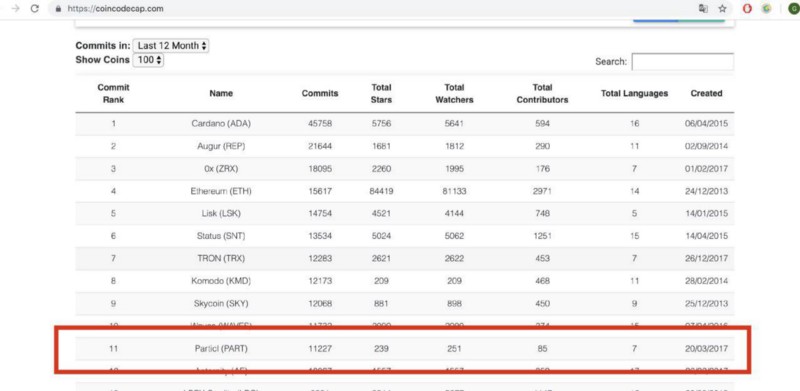Sort by Total Watchers column header
This screenshot has height=391, width=800.
click(454, 93)
